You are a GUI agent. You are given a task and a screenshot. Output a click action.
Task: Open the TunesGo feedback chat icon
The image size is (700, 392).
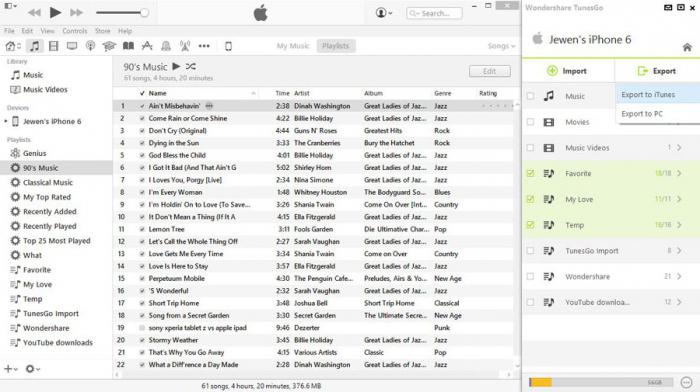(x=687, y=382)
